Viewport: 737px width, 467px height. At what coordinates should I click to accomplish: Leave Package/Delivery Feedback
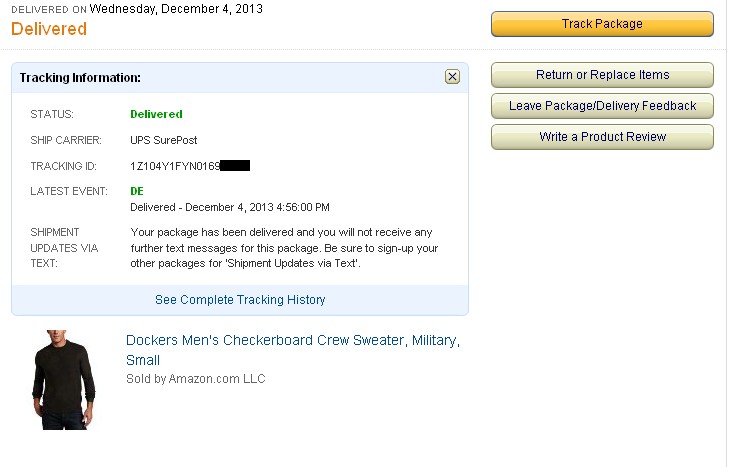(602, 106)
